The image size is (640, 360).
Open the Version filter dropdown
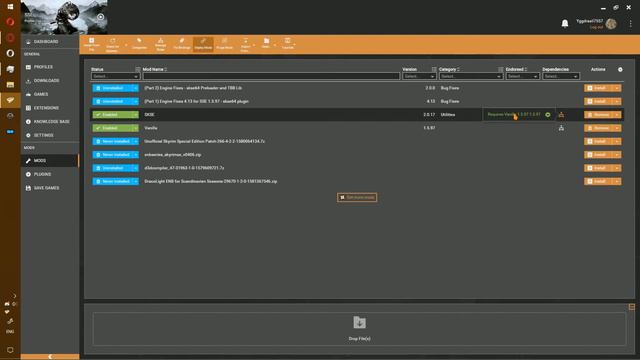(x=419, y=76)
